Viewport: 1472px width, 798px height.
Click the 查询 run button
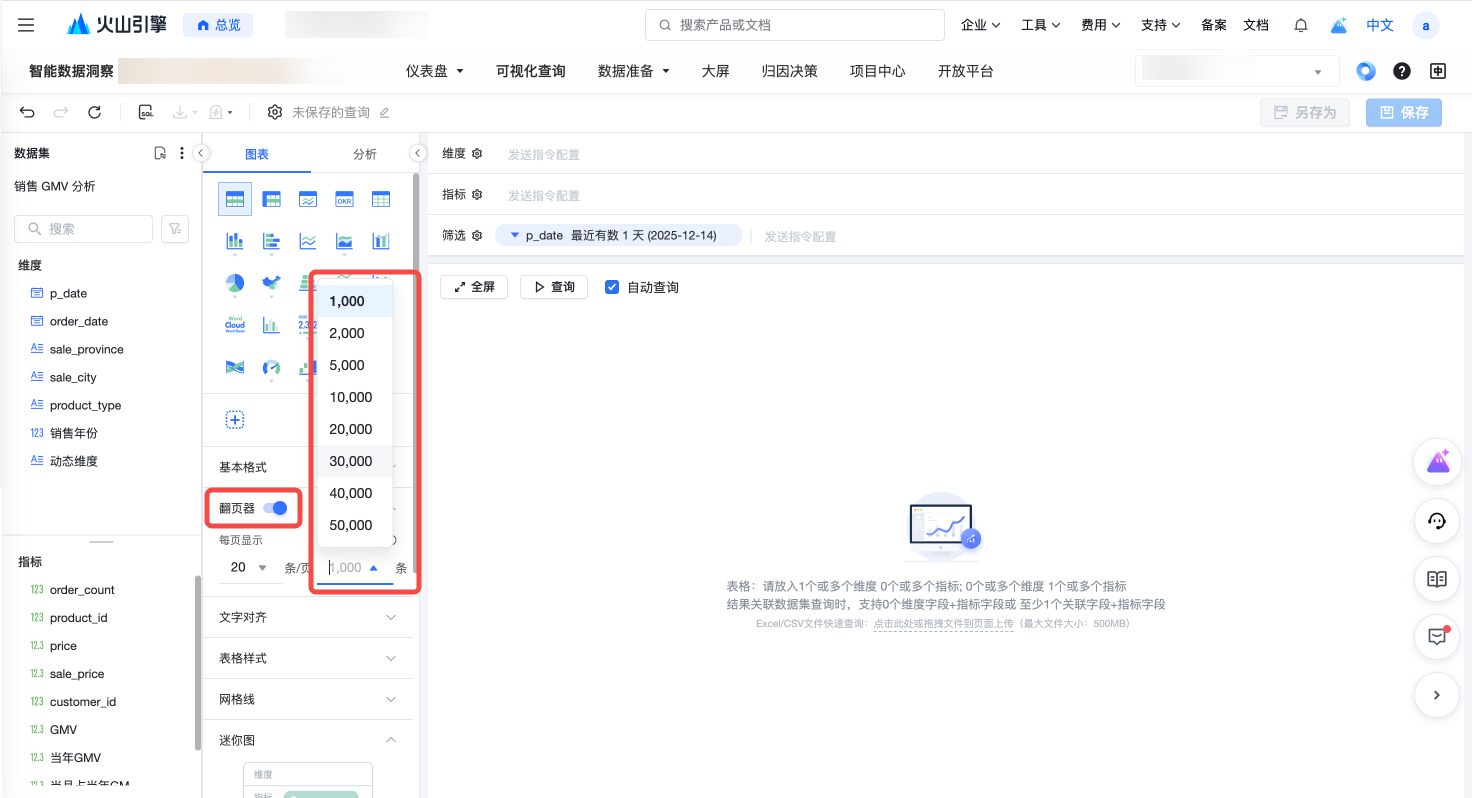554,287
